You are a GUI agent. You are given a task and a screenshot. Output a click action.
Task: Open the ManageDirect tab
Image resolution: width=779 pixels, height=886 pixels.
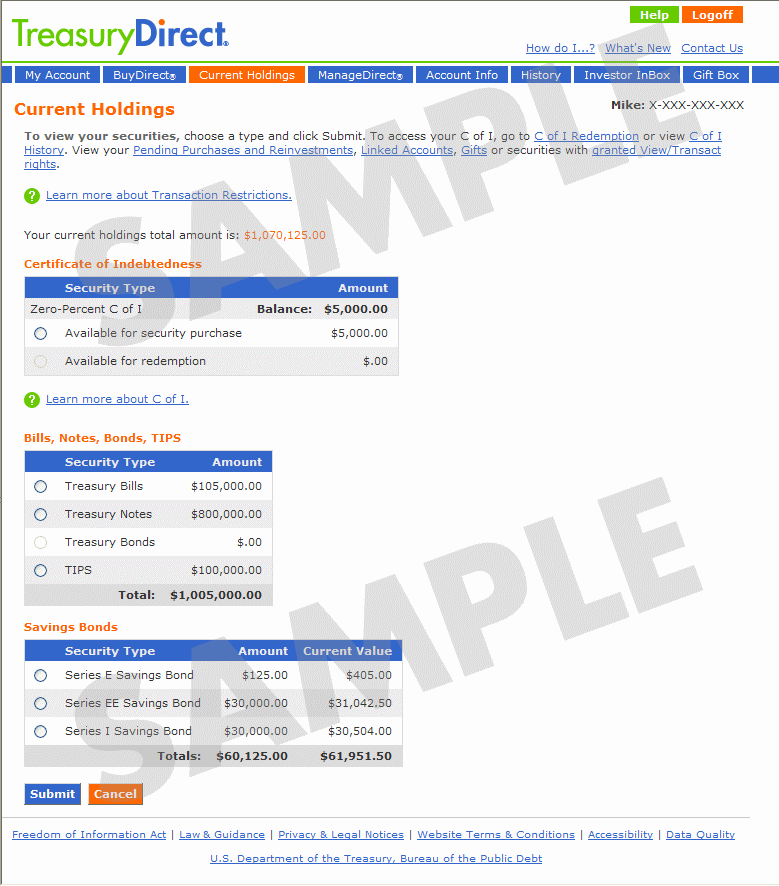click(x=360, y=75)
